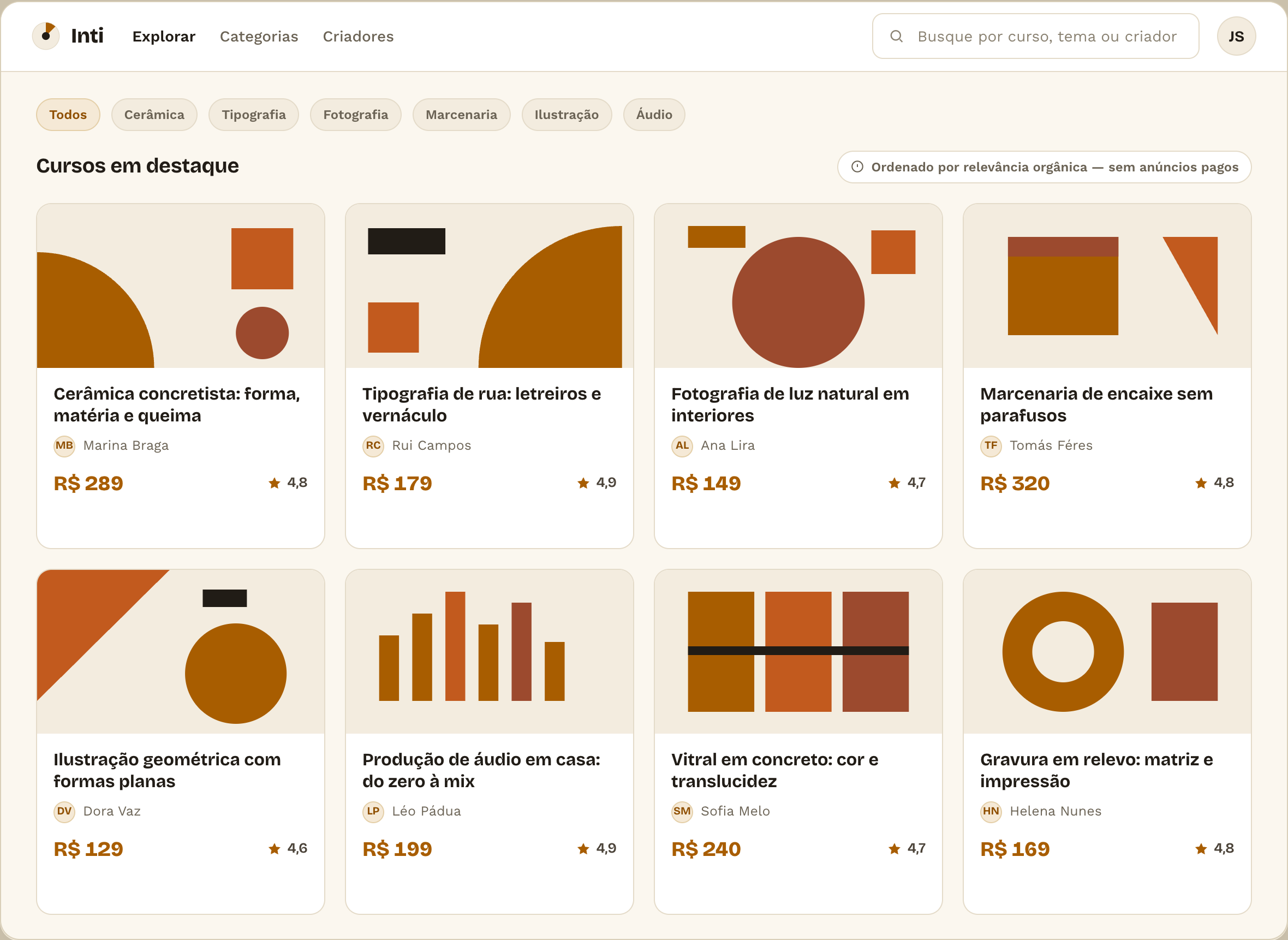Open the Tipografia de rua thumbnail image

[x=489, y=286]
